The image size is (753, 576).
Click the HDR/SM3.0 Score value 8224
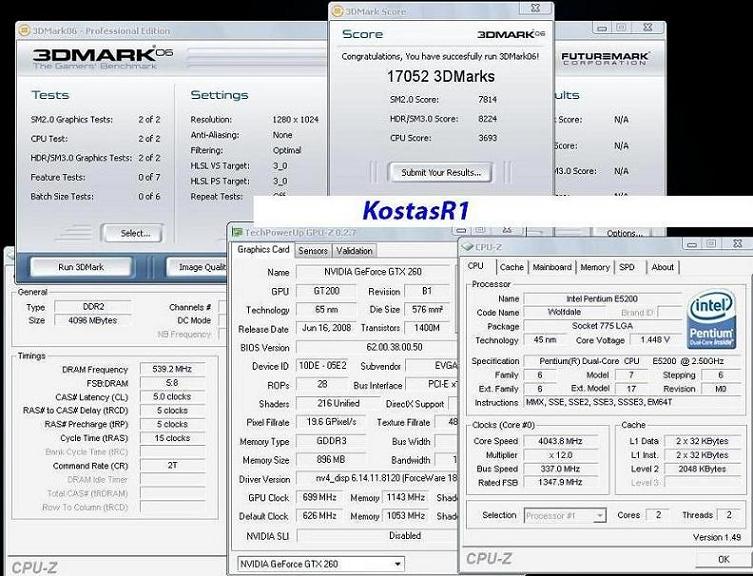click(x=487, y=119)
